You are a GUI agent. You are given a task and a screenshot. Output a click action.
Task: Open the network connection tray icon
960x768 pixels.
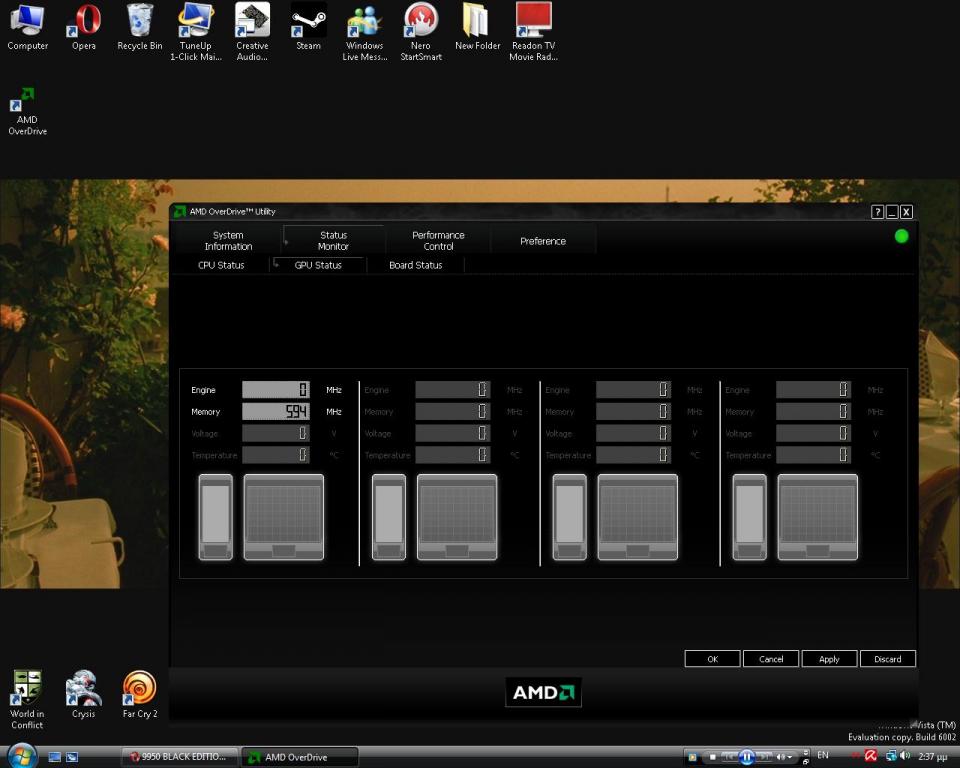pyautogui.click(x=891, y=756)
